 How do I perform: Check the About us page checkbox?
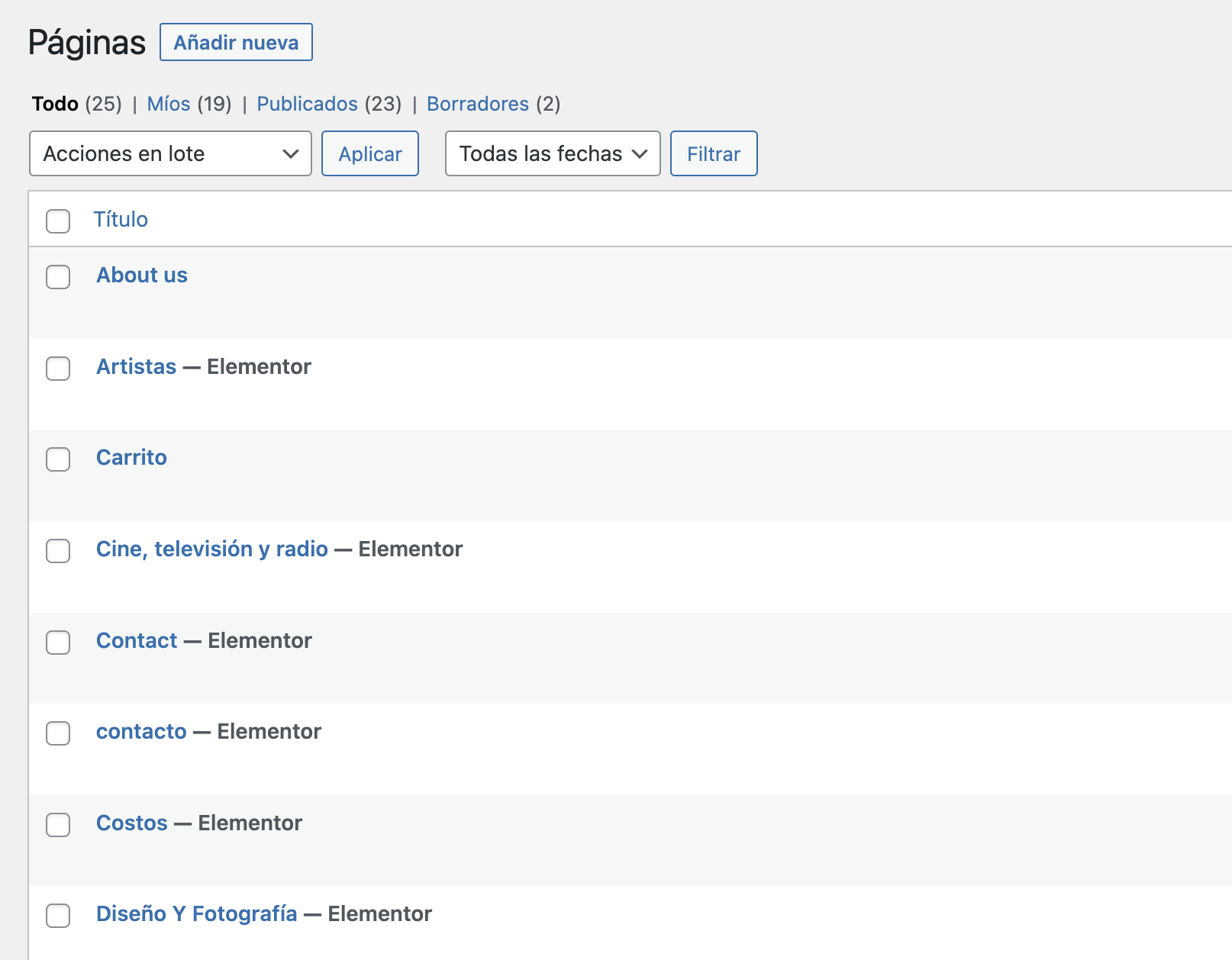[58, 276]
